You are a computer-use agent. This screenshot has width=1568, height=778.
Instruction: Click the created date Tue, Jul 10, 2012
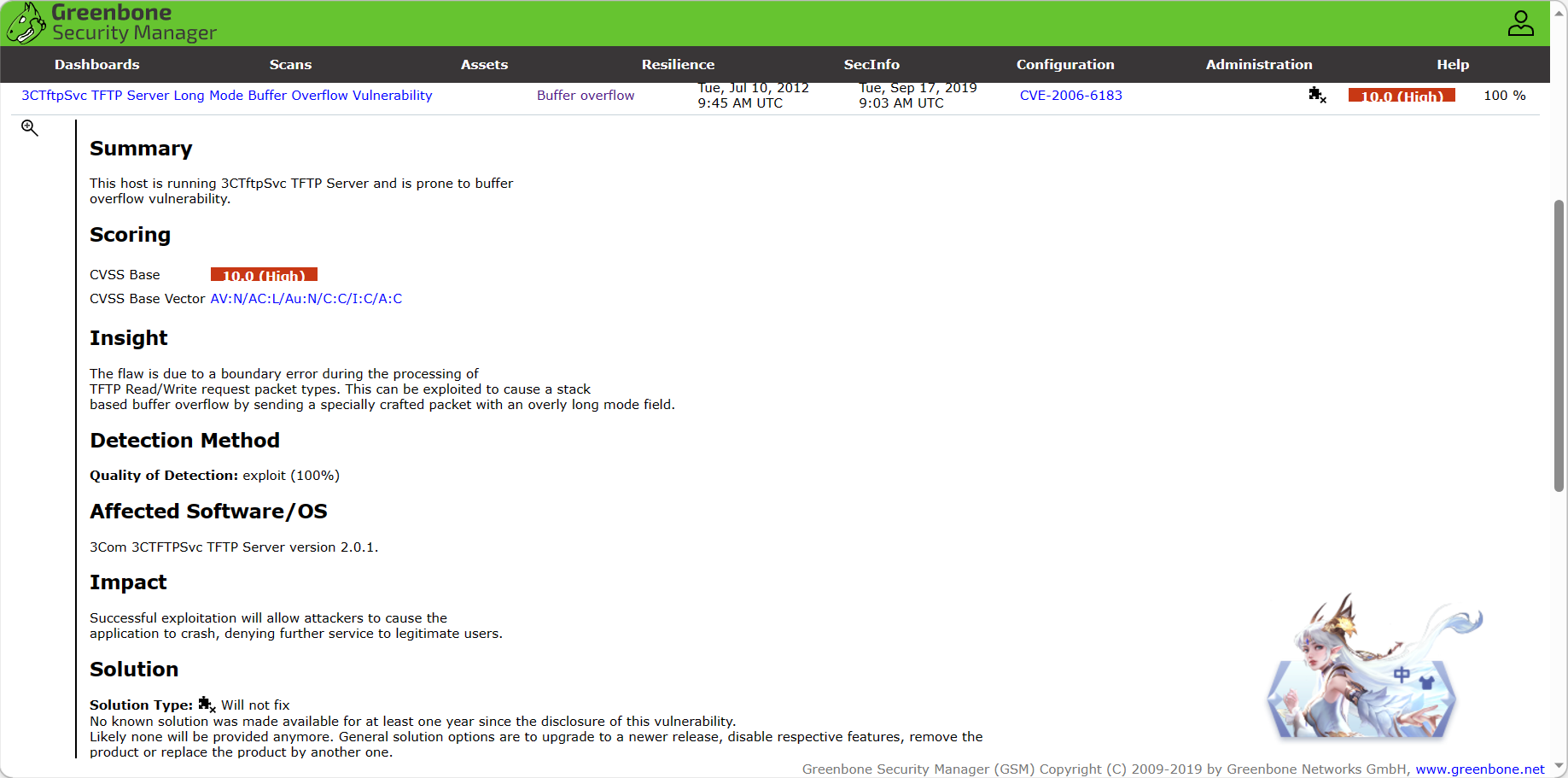tap(753, 95)
